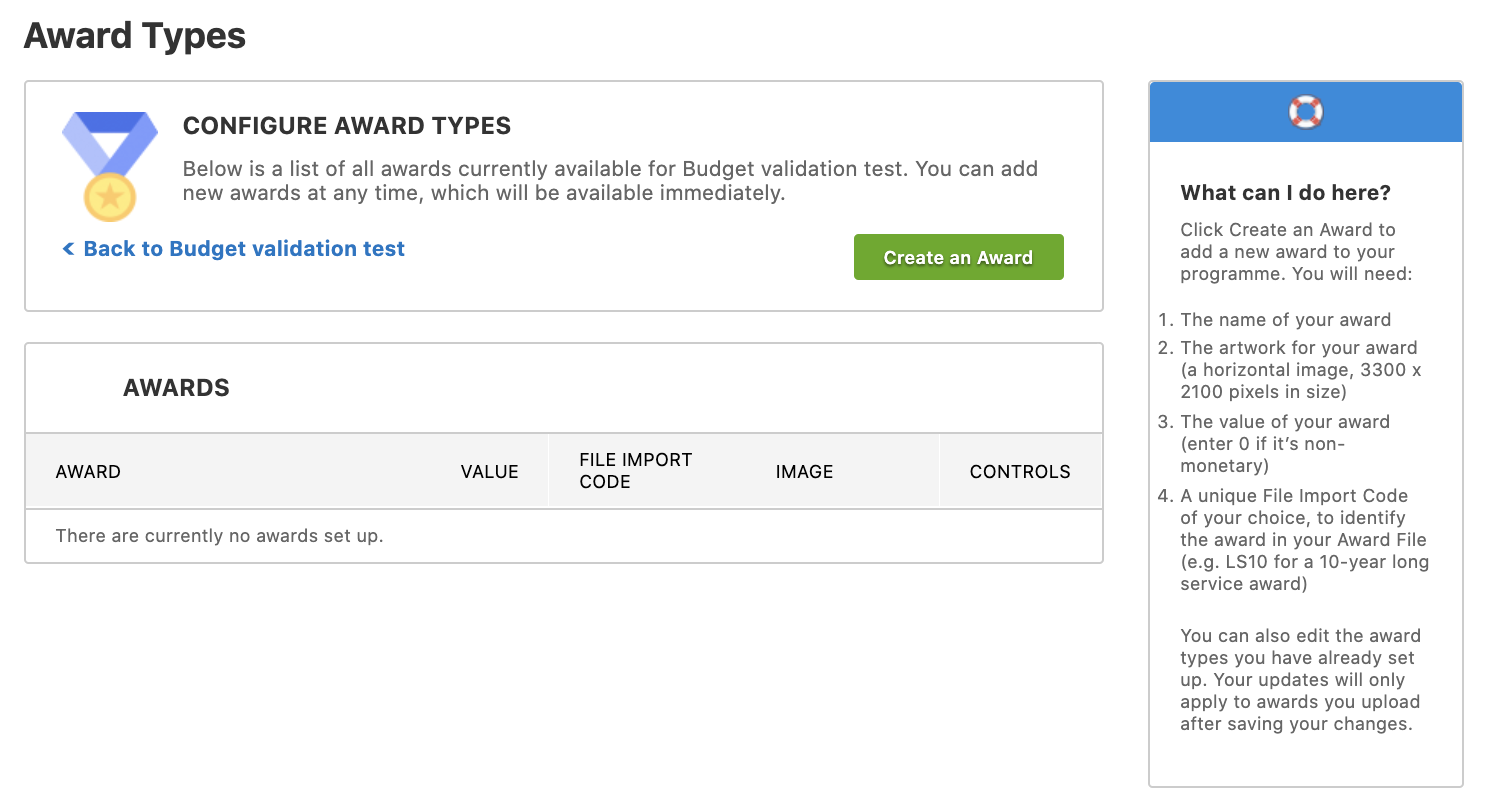Go back to Budget validation test
Viewport: 1492px width, 812px height.
(234, 249)
